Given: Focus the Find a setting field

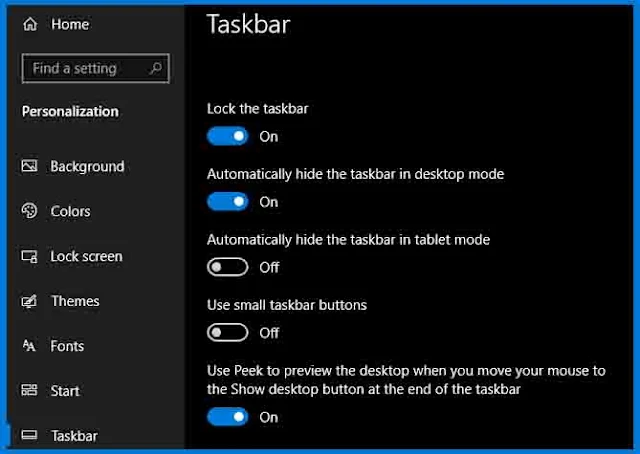Looking at the screenshot, I should 96,68.
